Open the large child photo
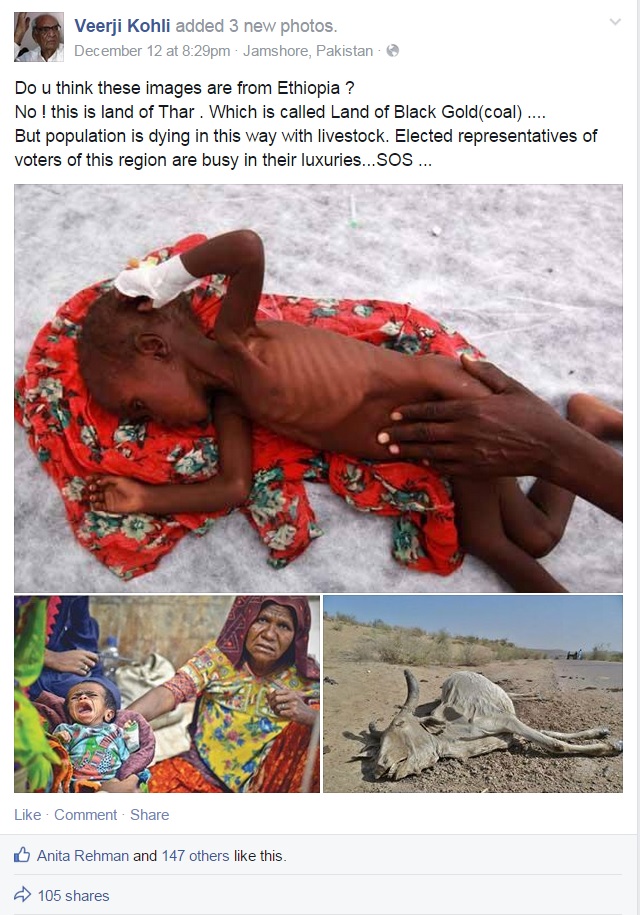Screen dimensions: 640x915 (319, 388)
